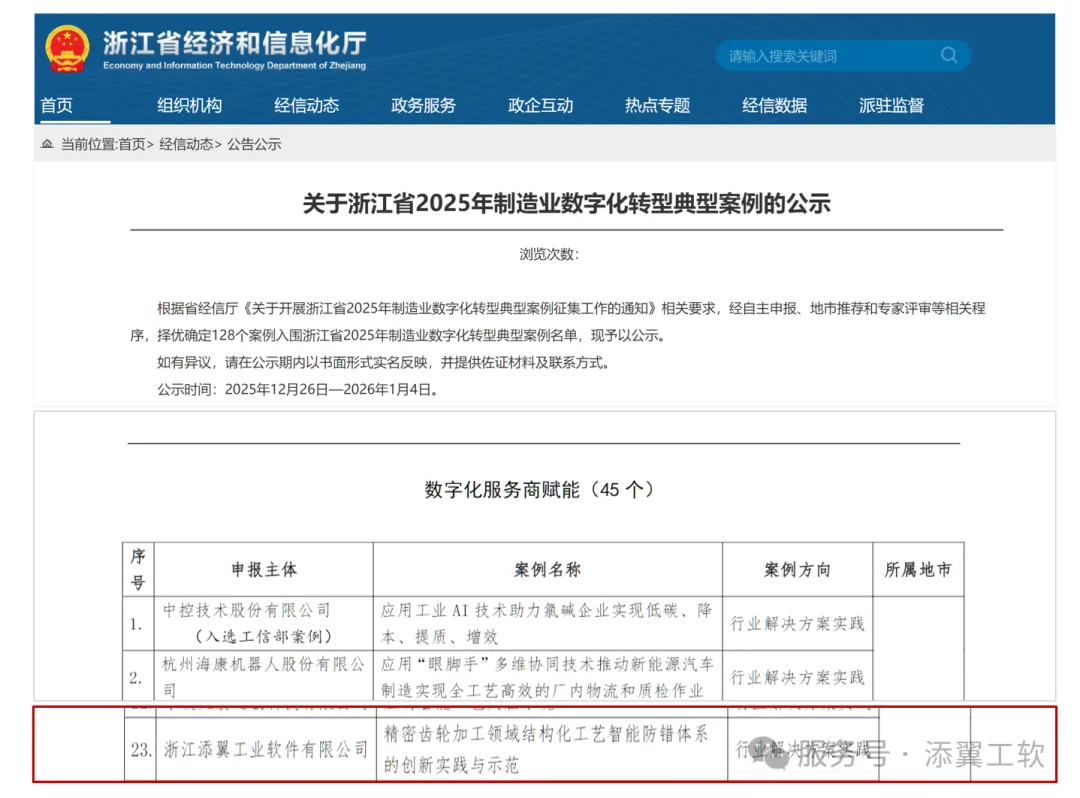The height and width of the screenshot is (798, 1080).
Task: Open the 组织机构 navigation menu
Action: [x=190, y=105]
